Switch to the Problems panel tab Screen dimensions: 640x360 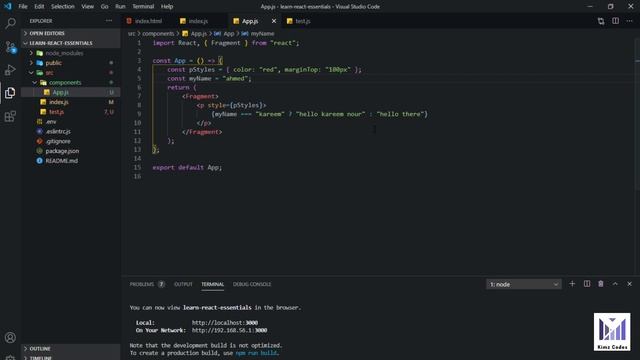coord(147,284)
